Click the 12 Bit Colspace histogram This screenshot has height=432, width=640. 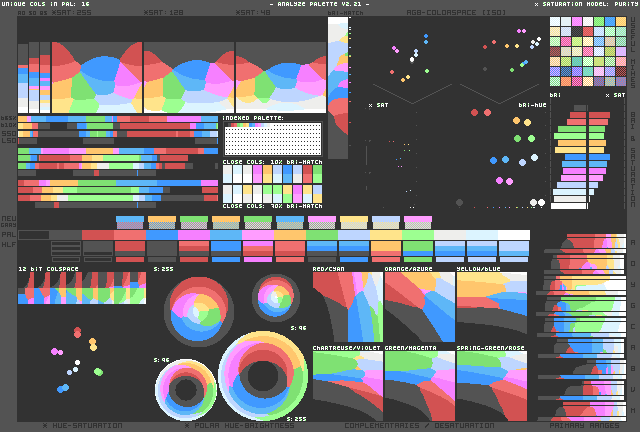82,288
